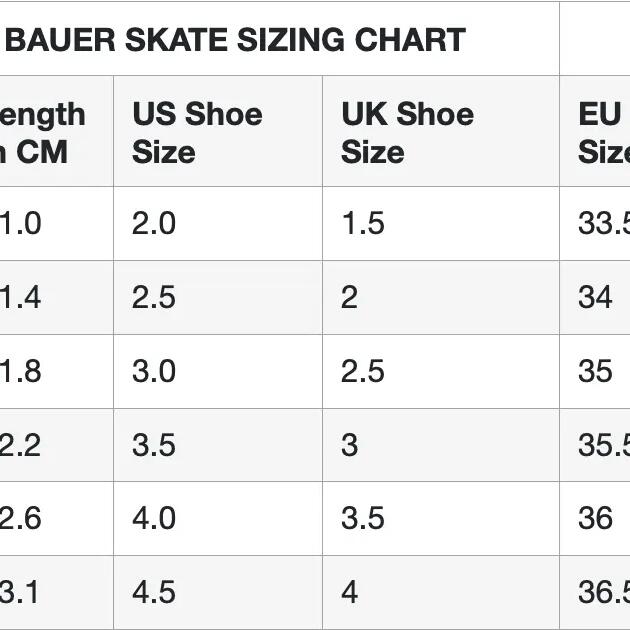Click UK shoe size 3.5 cell
The height and width of the screenshot is (630, 630).
(x=441, y=518)
